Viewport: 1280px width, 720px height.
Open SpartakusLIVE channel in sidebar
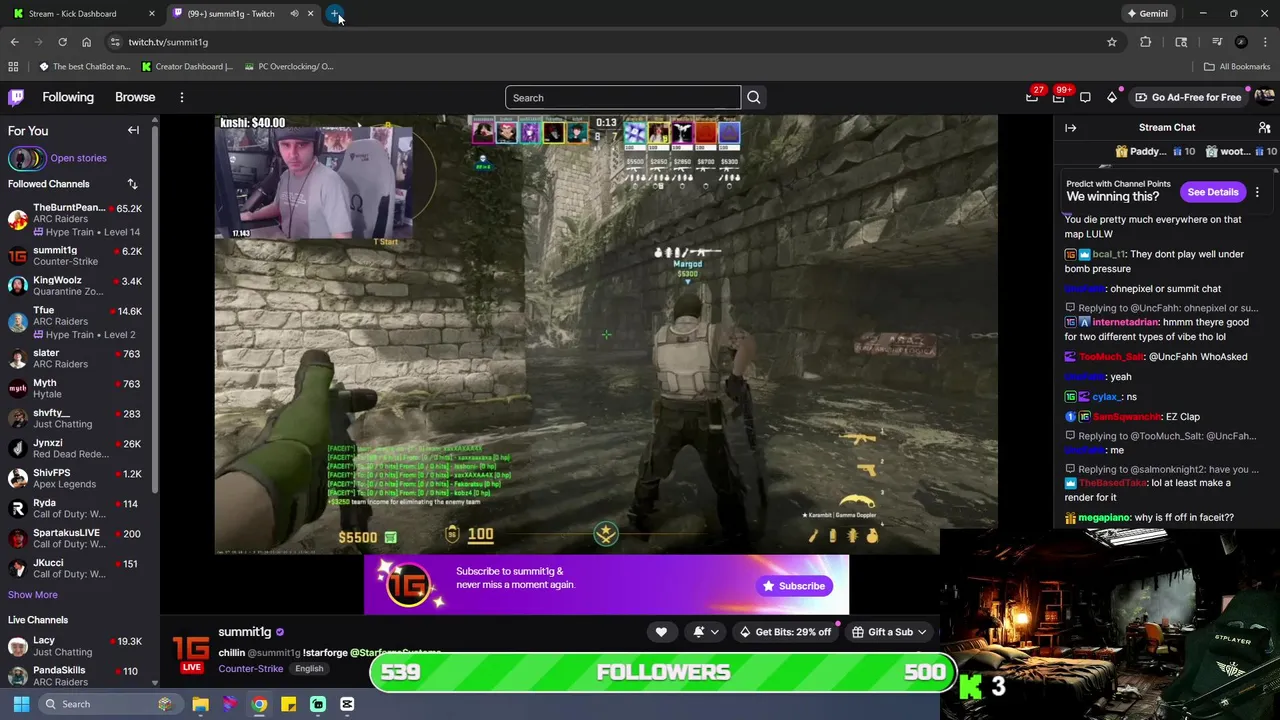76,538
